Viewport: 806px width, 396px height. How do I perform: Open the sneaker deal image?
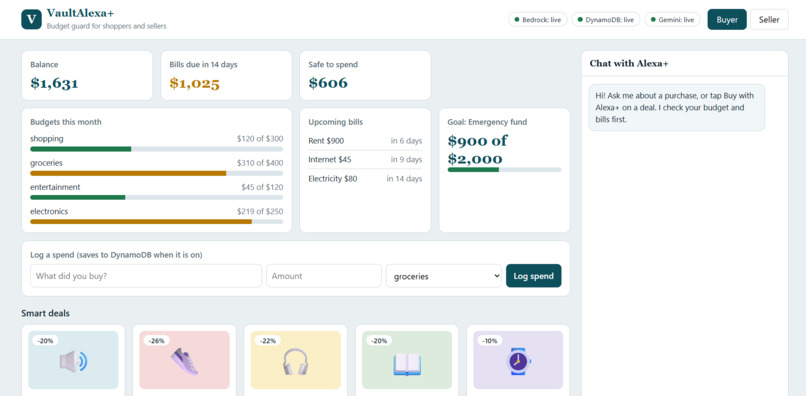click(184, 361)
